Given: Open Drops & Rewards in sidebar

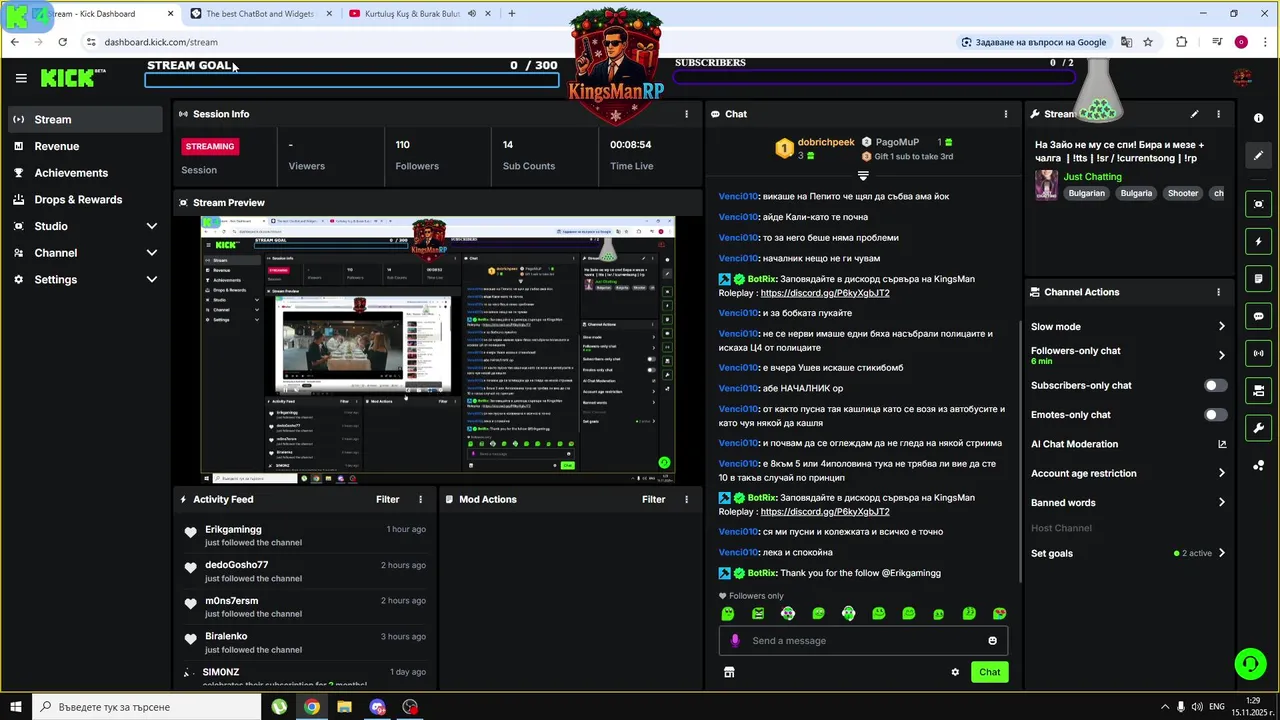Looking at the screenshot, I should click(85, 199).
